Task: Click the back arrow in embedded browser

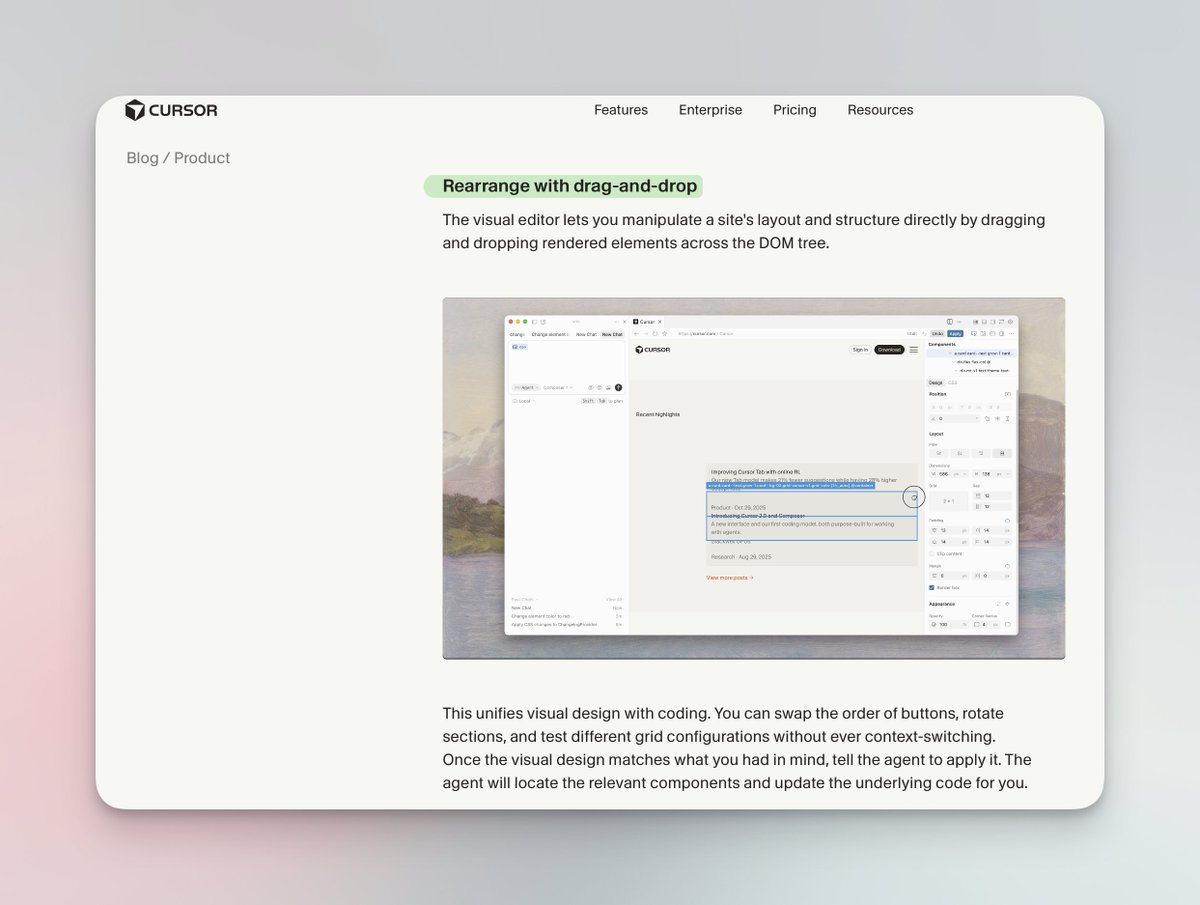Action: point(636,334)
